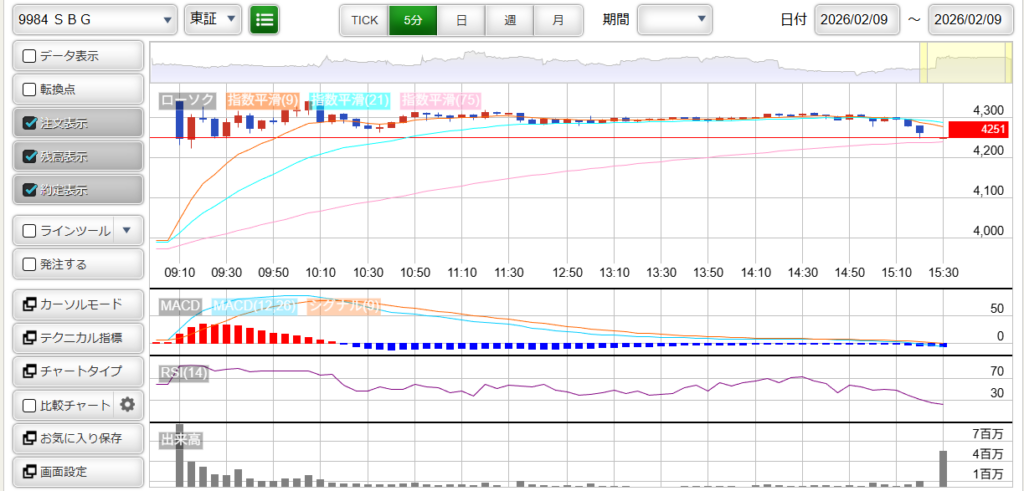Click the green list icon button
Screen dimensions: 1024x491
coord(264,19)
